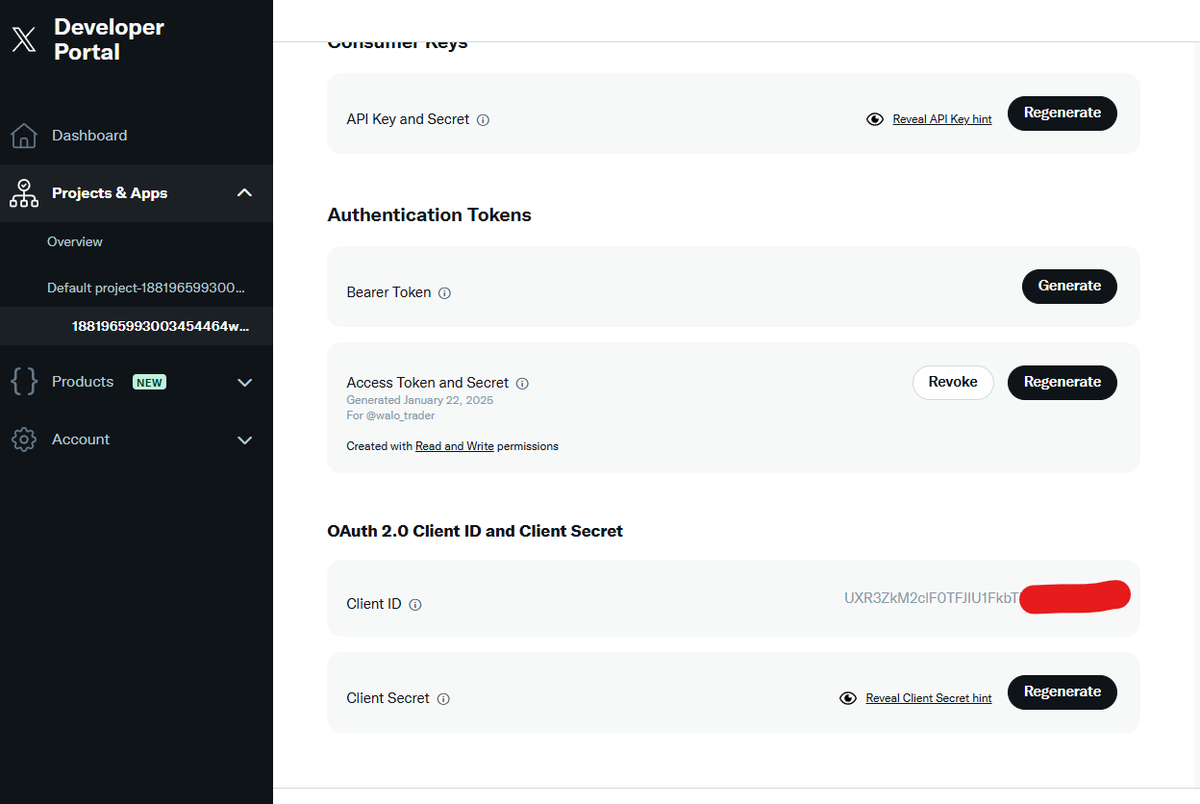Click the OAuth 2.0 Client ID and Client Secret heading
Screen dimensions: 1200x804
coord(475,531)
